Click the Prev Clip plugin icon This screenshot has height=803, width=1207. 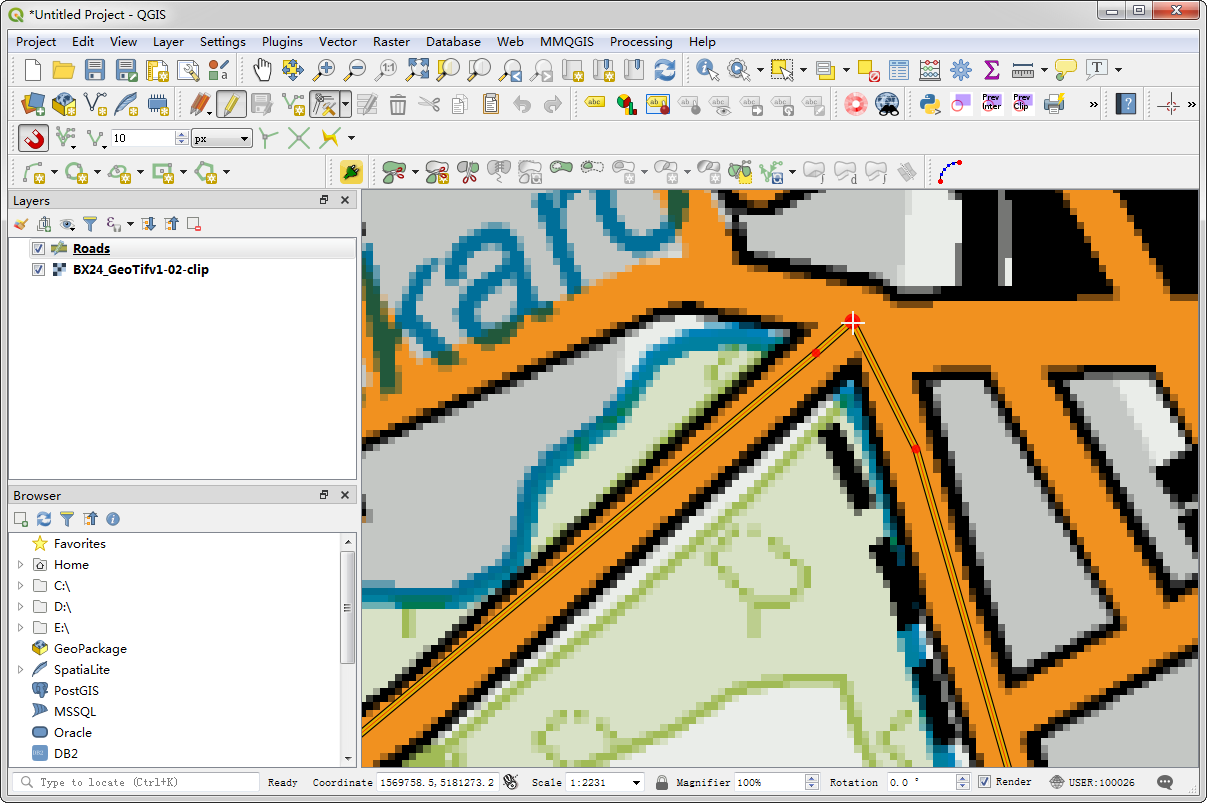(x=1021, y=103)
